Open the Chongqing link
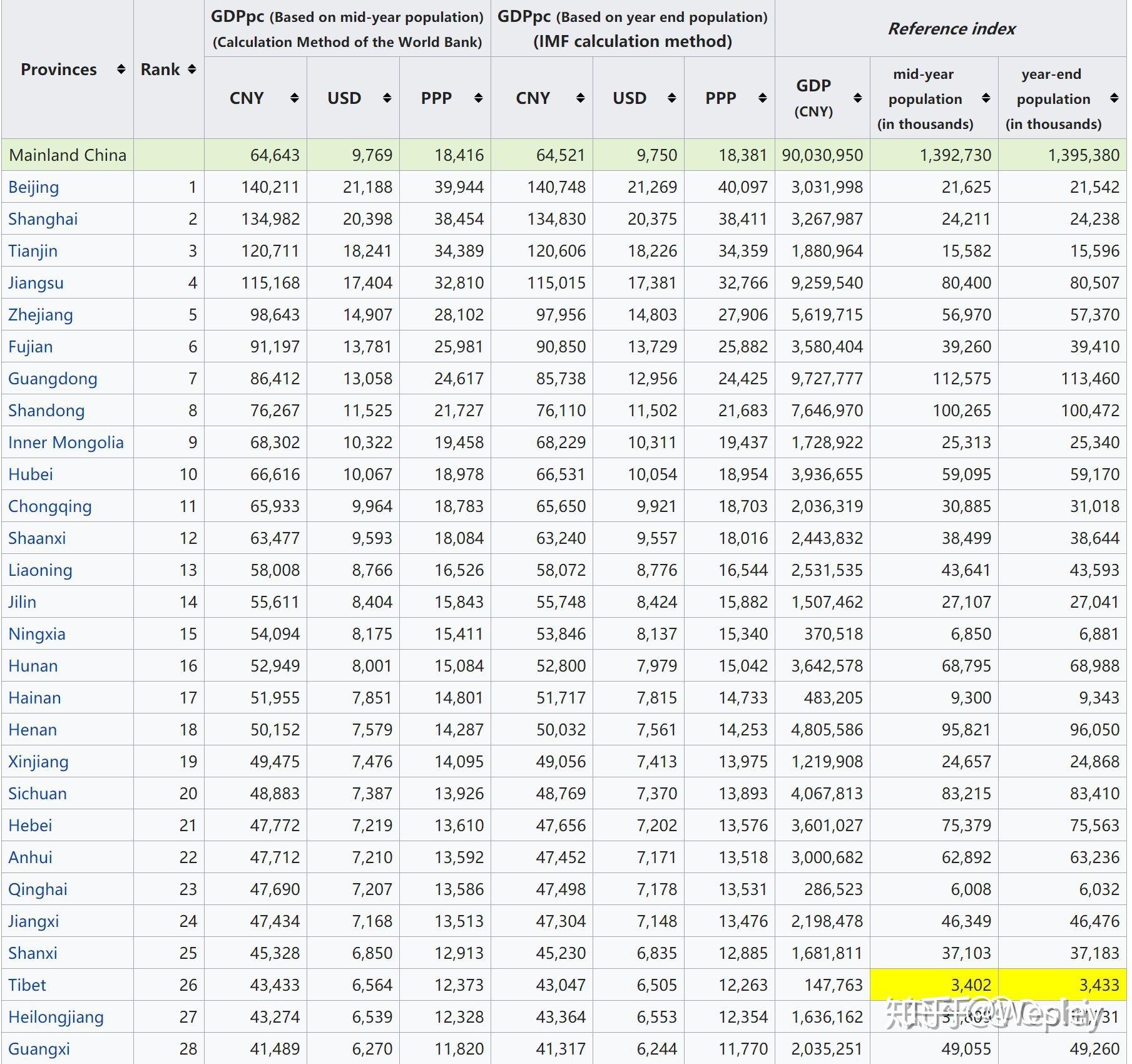 click(x=50, y=506)
